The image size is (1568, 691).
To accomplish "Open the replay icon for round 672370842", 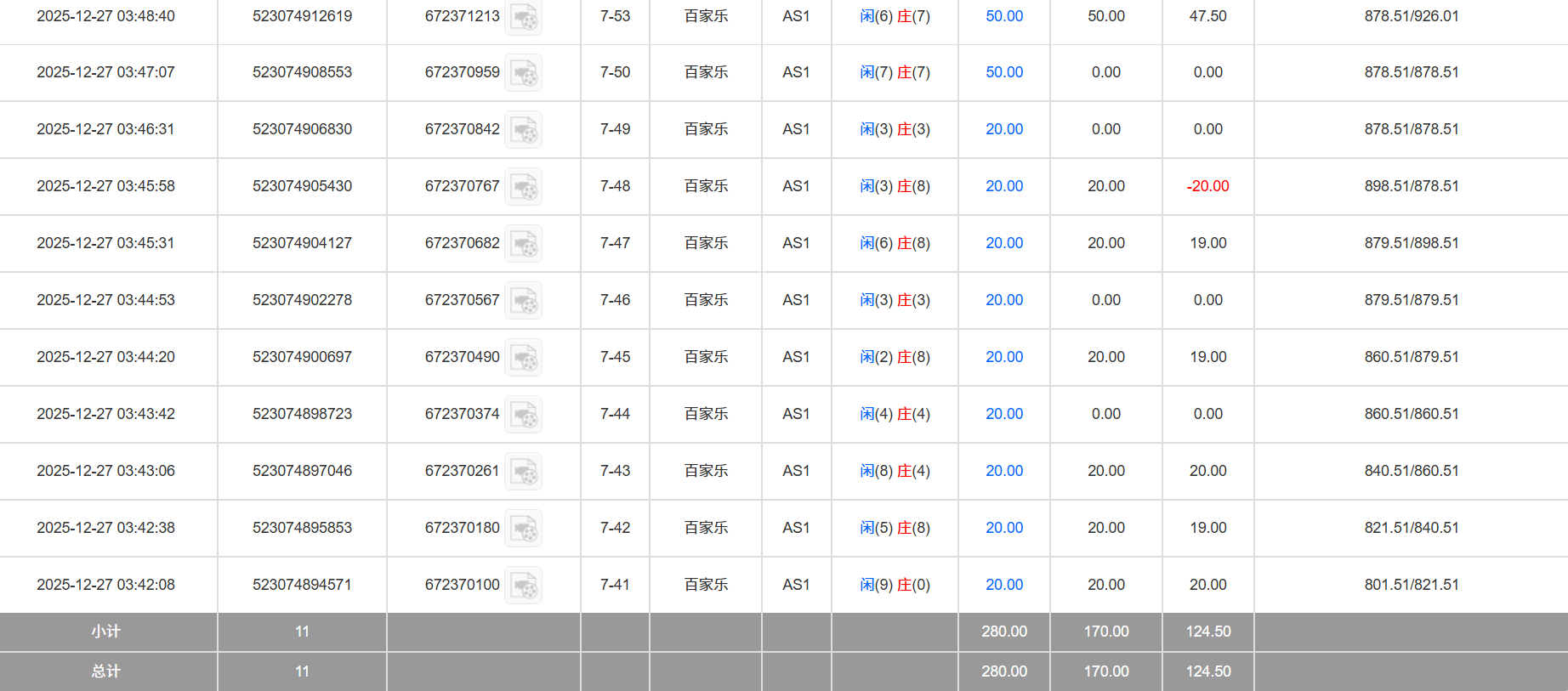I will tap(523, 130).
